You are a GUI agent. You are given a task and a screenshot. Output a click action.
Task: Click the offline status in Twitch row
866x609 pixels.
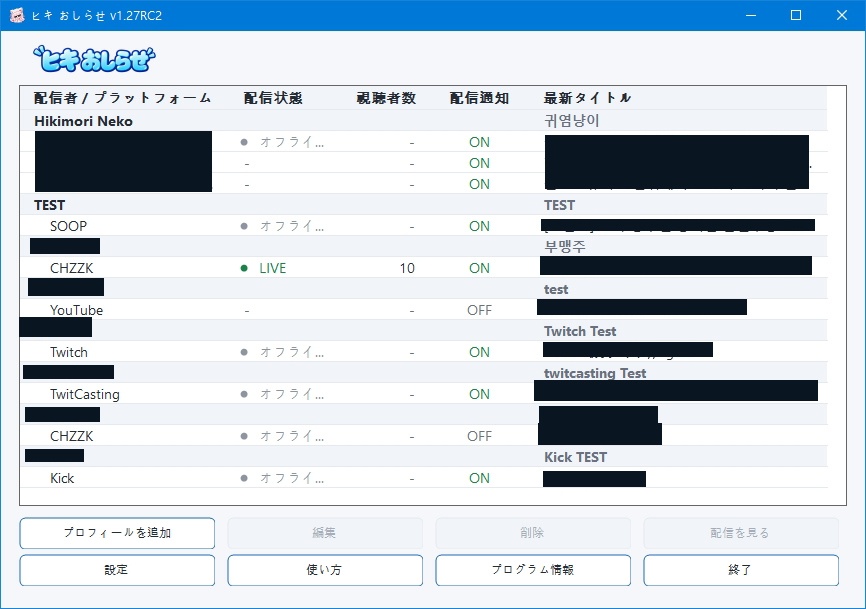[292, 352]
